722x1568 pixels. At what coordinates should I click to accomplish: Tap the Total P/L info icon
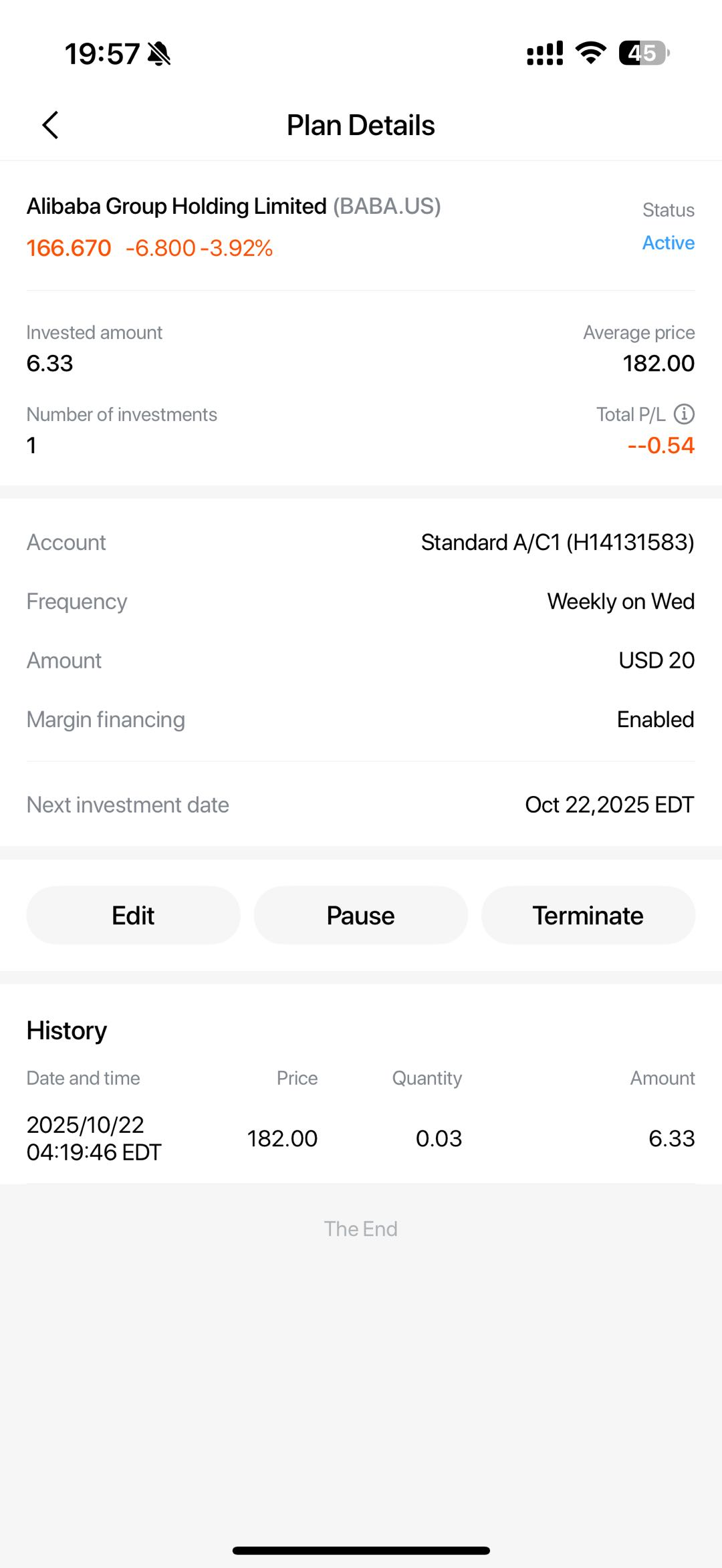(684, 414)
